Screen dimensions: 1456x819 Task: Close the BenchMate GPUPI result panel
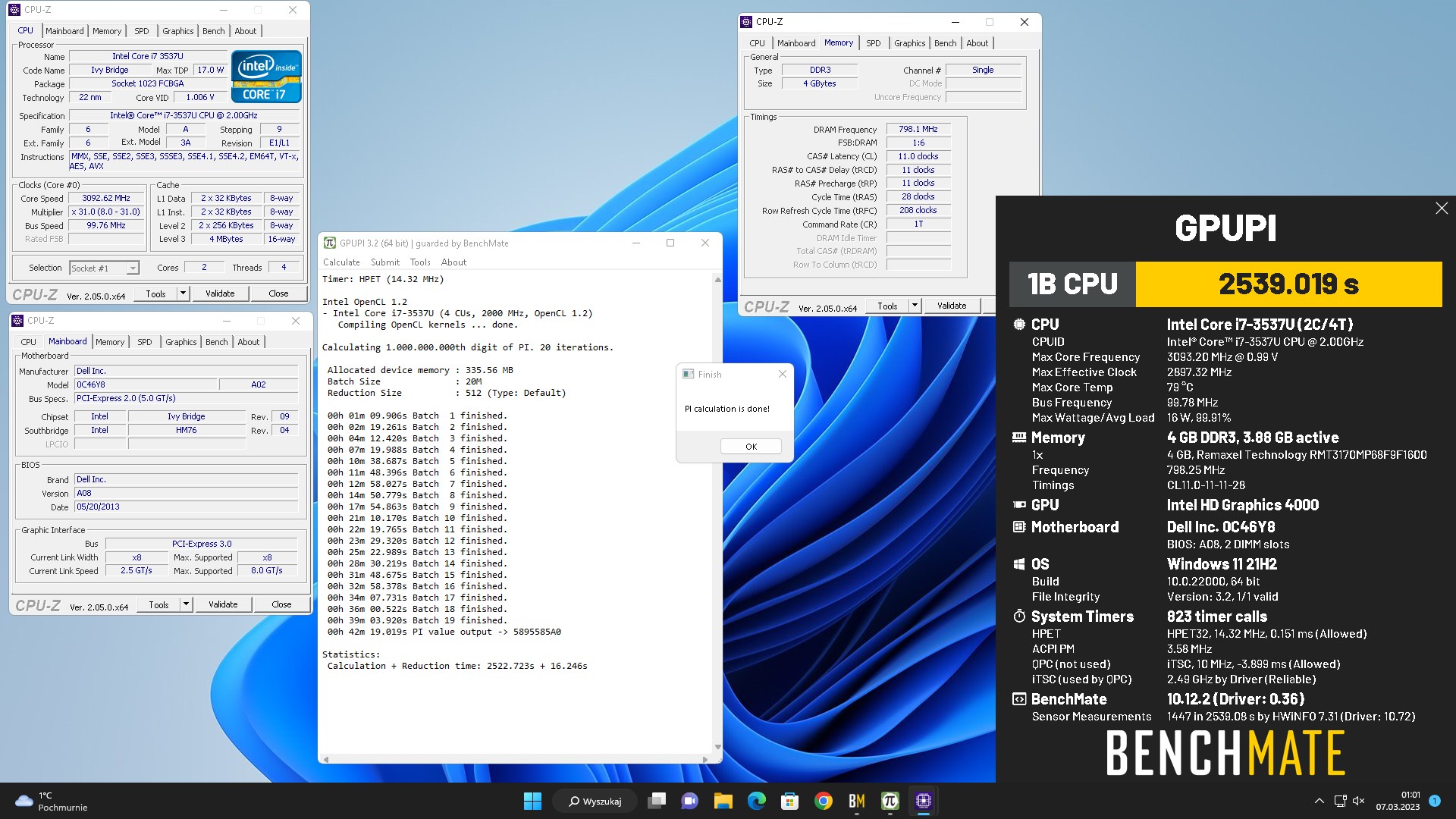click(x=1442, y=209)
